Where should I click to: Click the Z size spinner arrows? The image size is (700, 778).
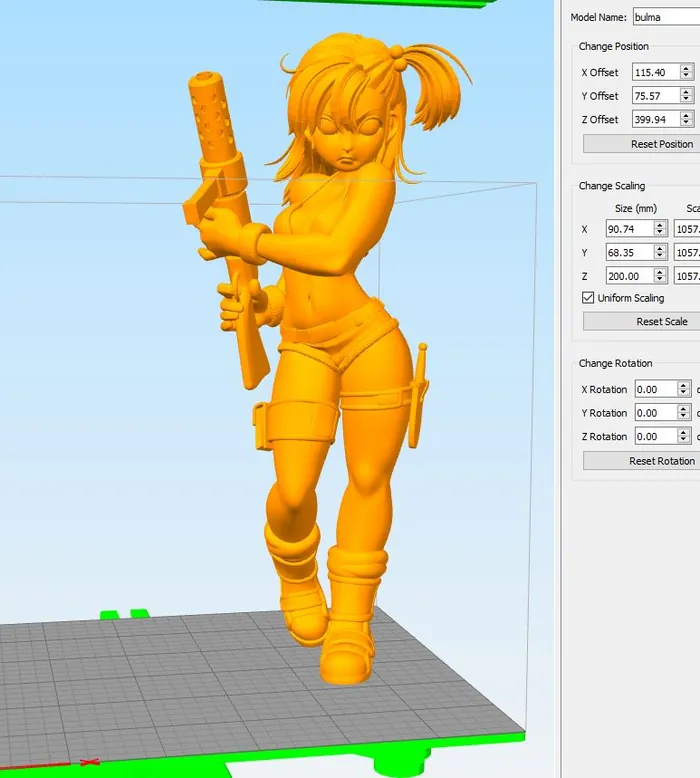click(x=660, y=276)
